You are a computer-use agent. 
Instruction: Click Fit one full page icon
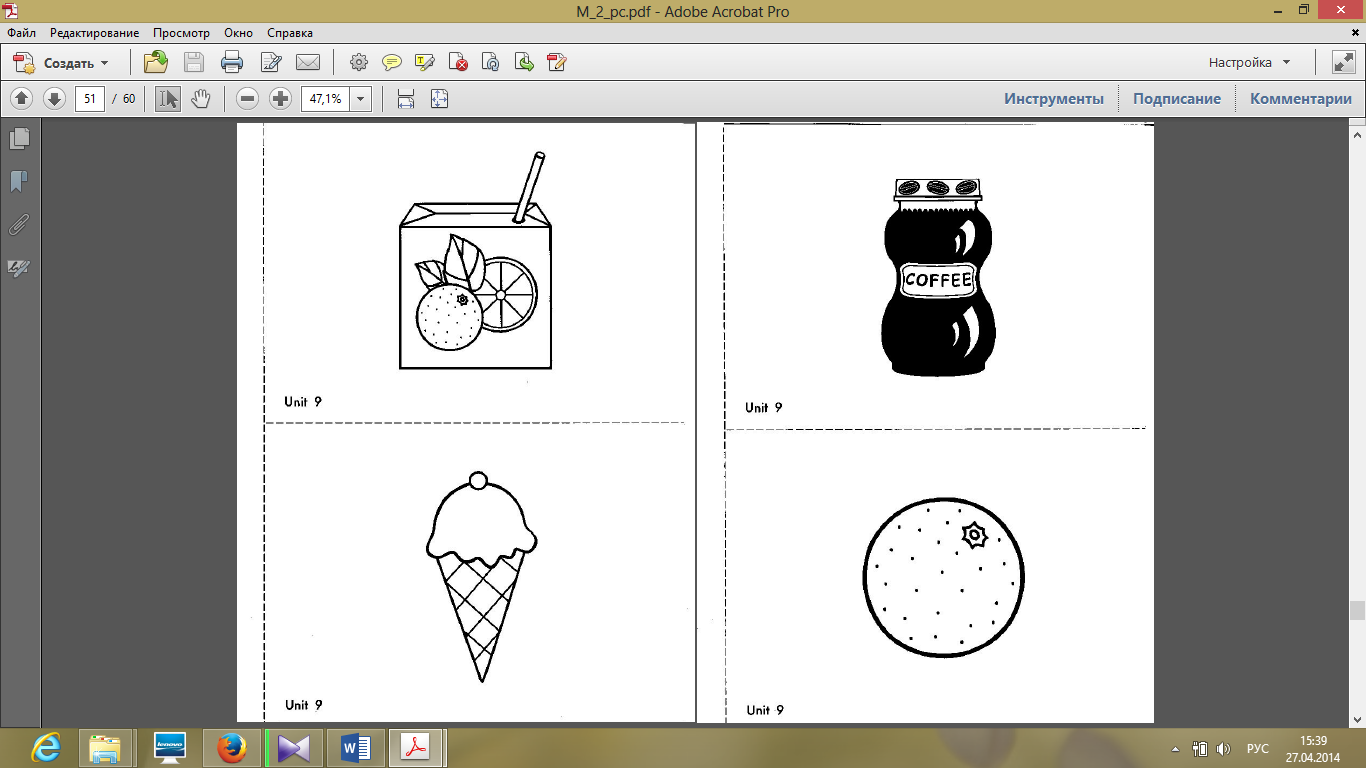439,99
